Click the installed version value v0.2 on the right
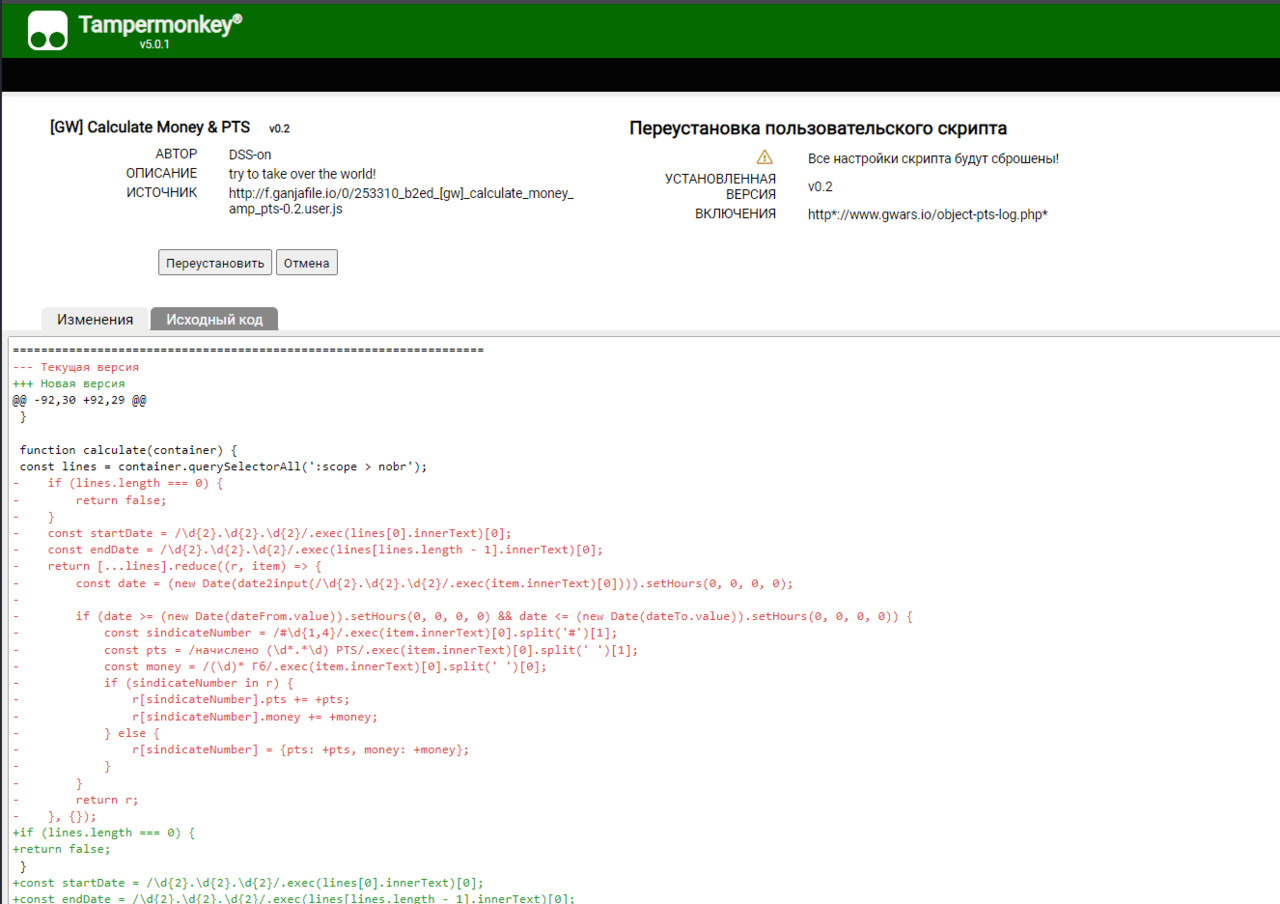1280x904 pixels. coord(820,187)
